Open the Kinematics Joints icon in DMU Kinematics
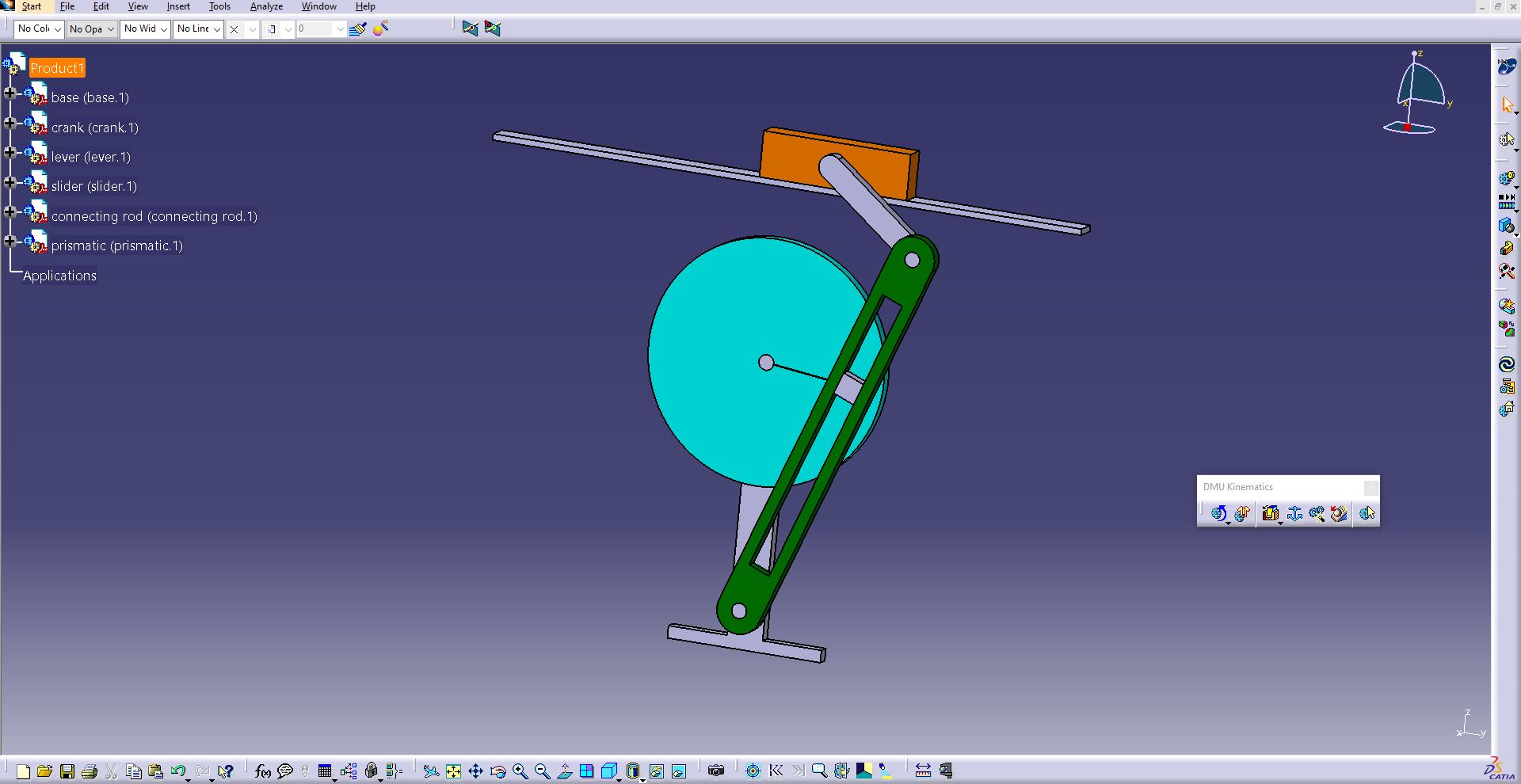This screenshot has width=1521, height=784. coord(1271,514)
